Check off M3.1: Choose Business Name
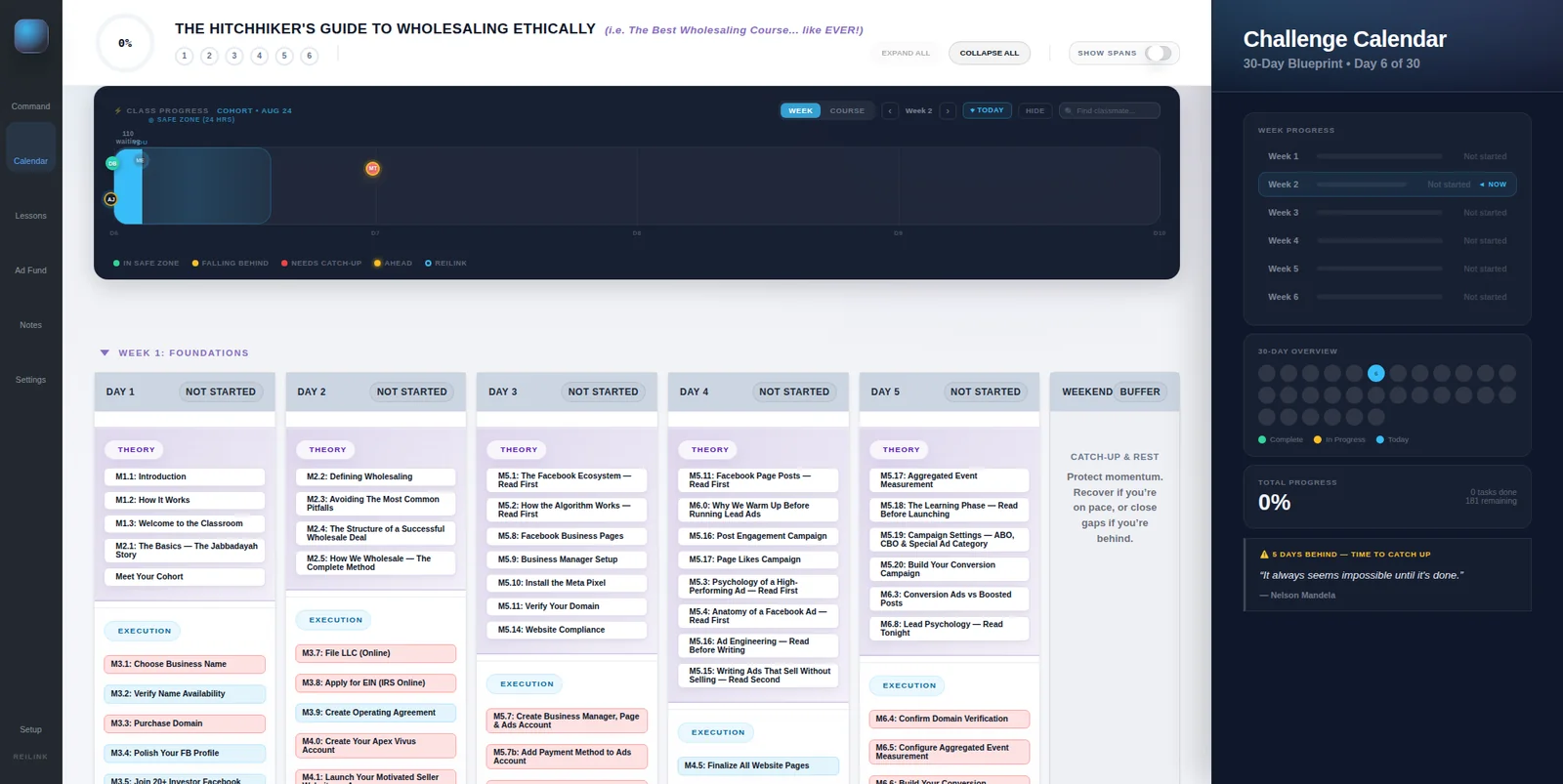1563x784 pixels. (185, 665)
